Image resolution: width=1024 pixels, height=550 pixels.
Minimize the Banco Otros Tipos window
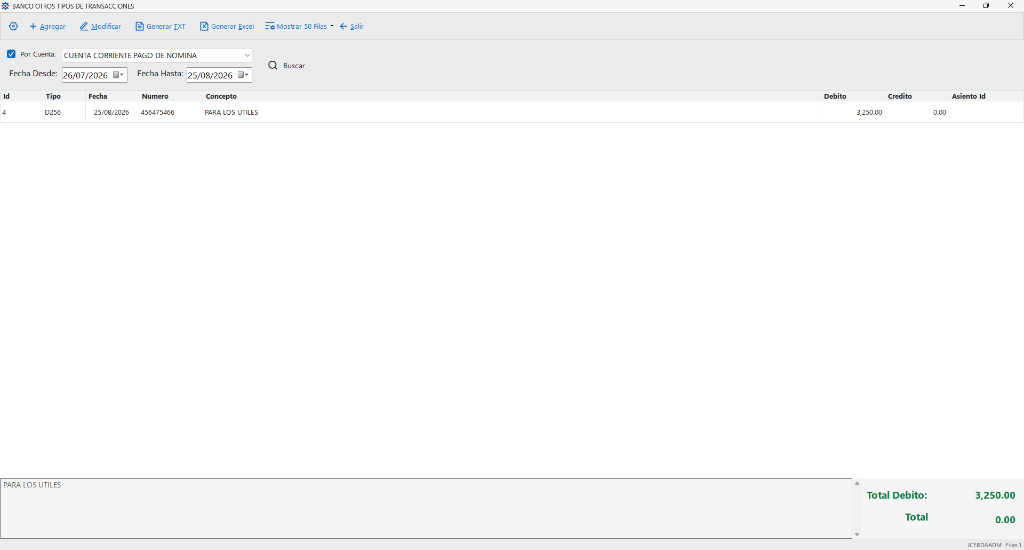click(x=962, y=5)
